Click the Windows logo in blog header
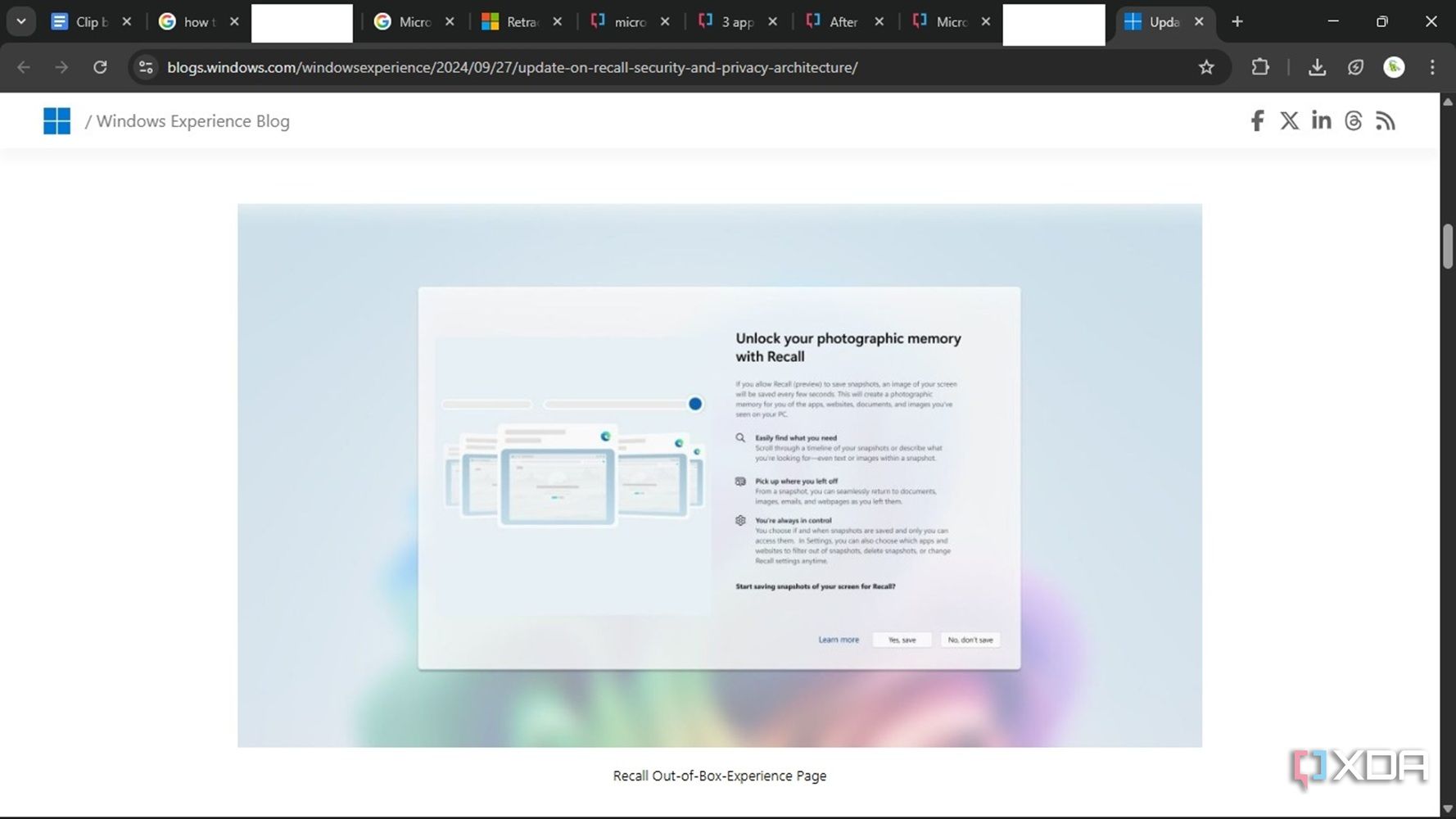 [57, 121]
